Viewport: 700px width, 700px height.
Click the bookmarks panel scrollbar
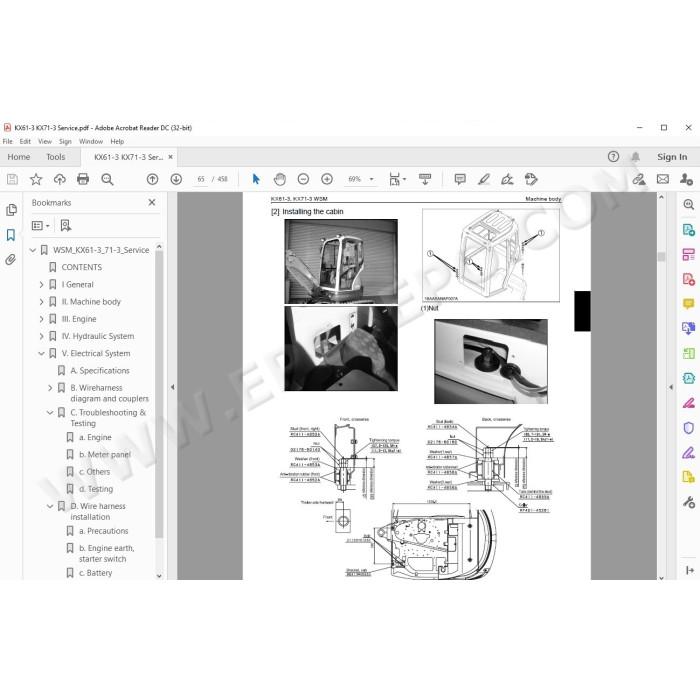tap(159, 395)
